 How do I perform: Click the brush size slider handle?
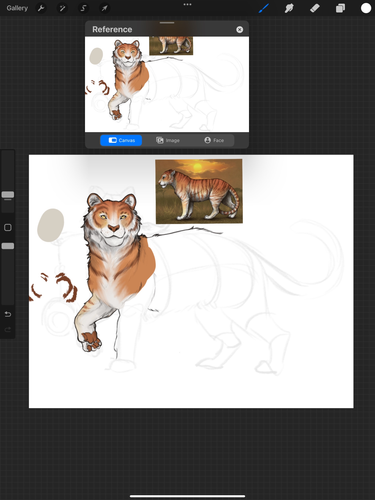click(x=8, y=195)
